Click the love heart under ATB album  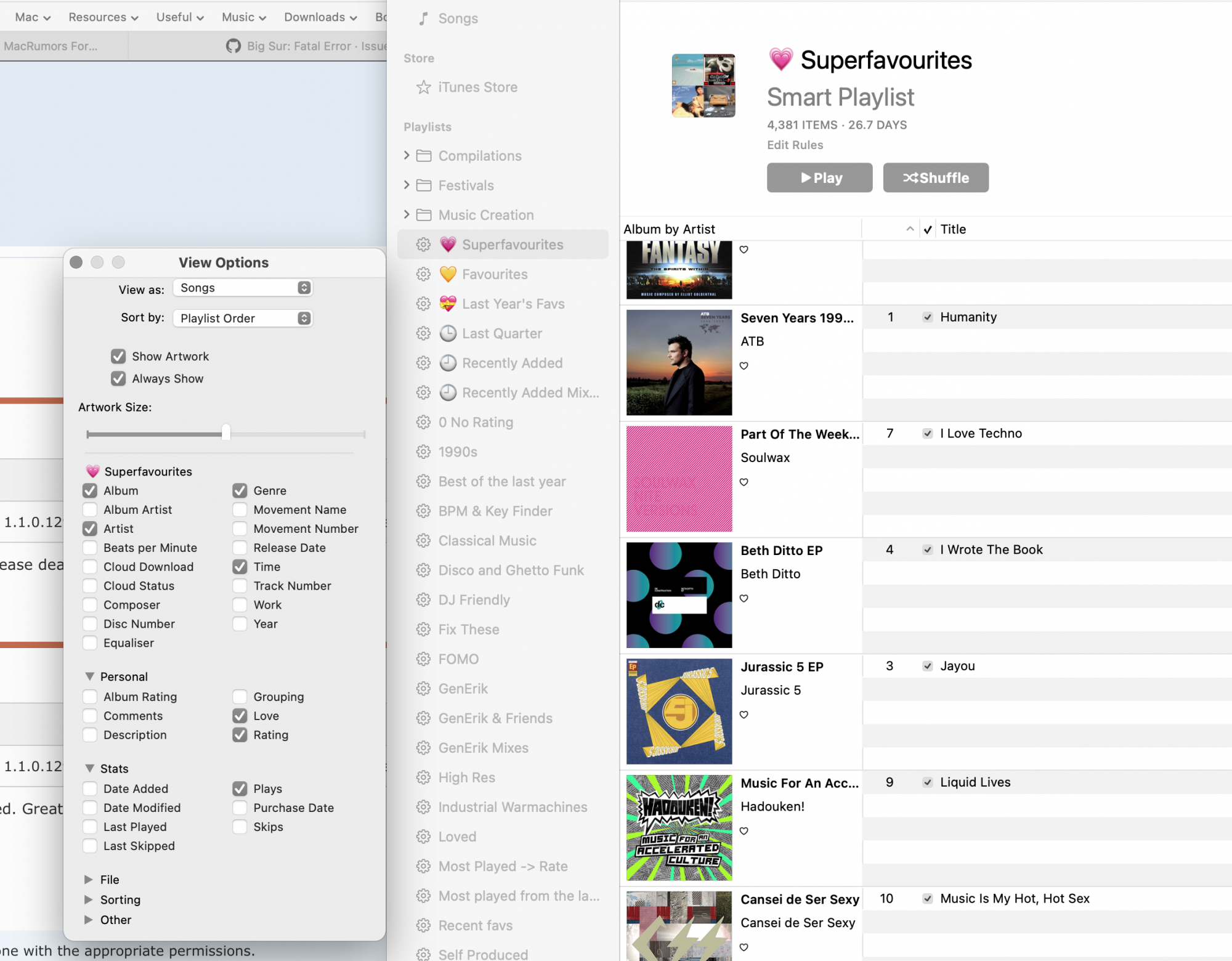point(744,366)
